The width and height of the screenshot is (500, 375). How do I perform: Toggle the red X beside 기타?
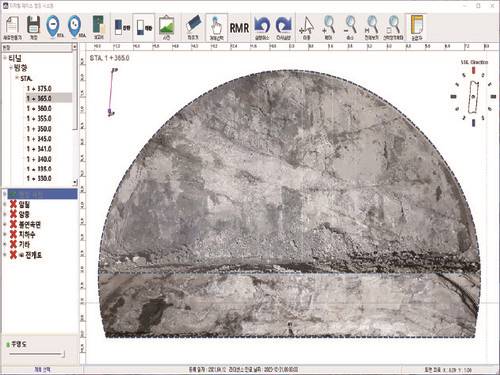click(13, 244)
